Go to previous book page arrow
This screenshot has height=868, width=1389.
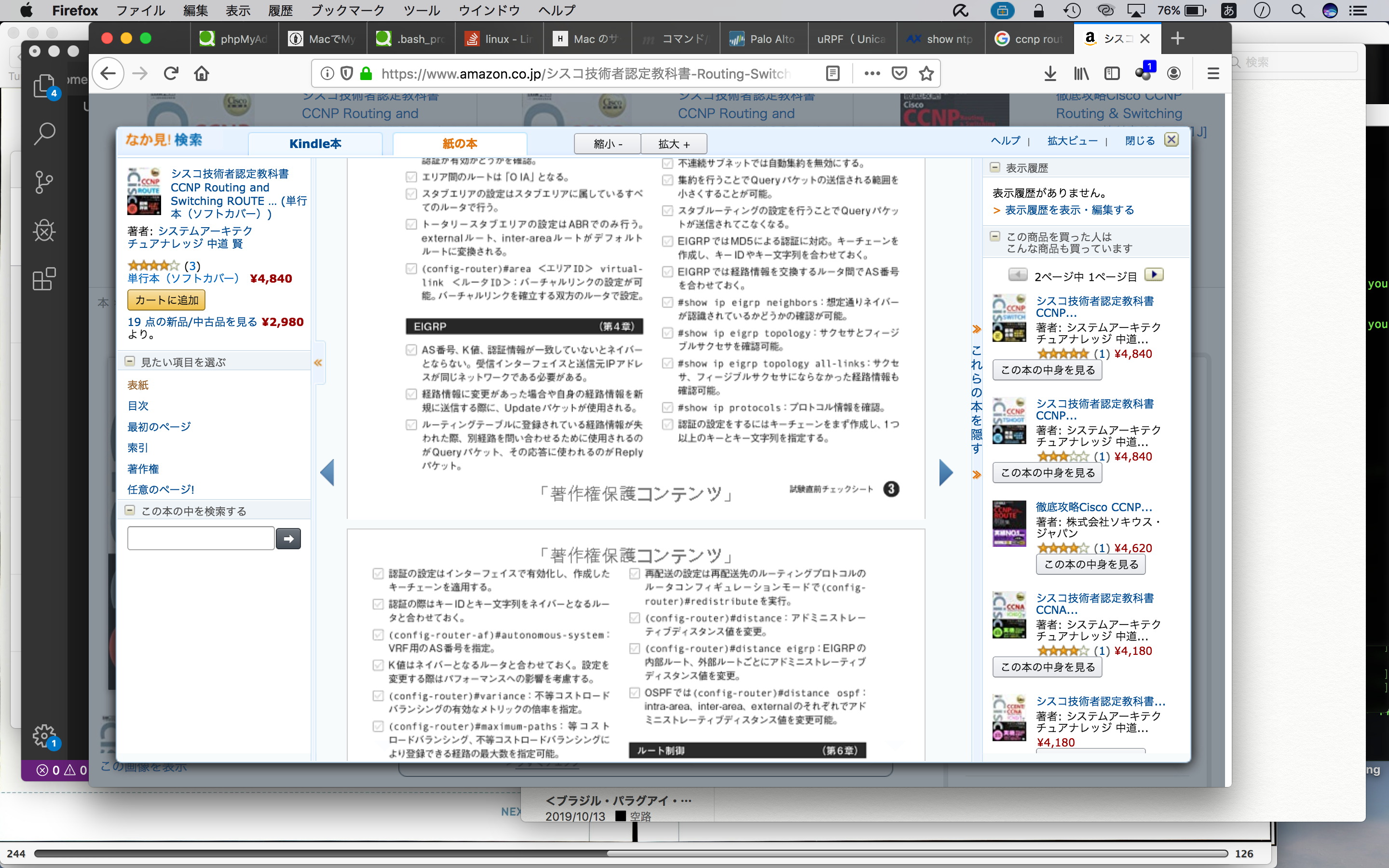[x=327, y=473]
